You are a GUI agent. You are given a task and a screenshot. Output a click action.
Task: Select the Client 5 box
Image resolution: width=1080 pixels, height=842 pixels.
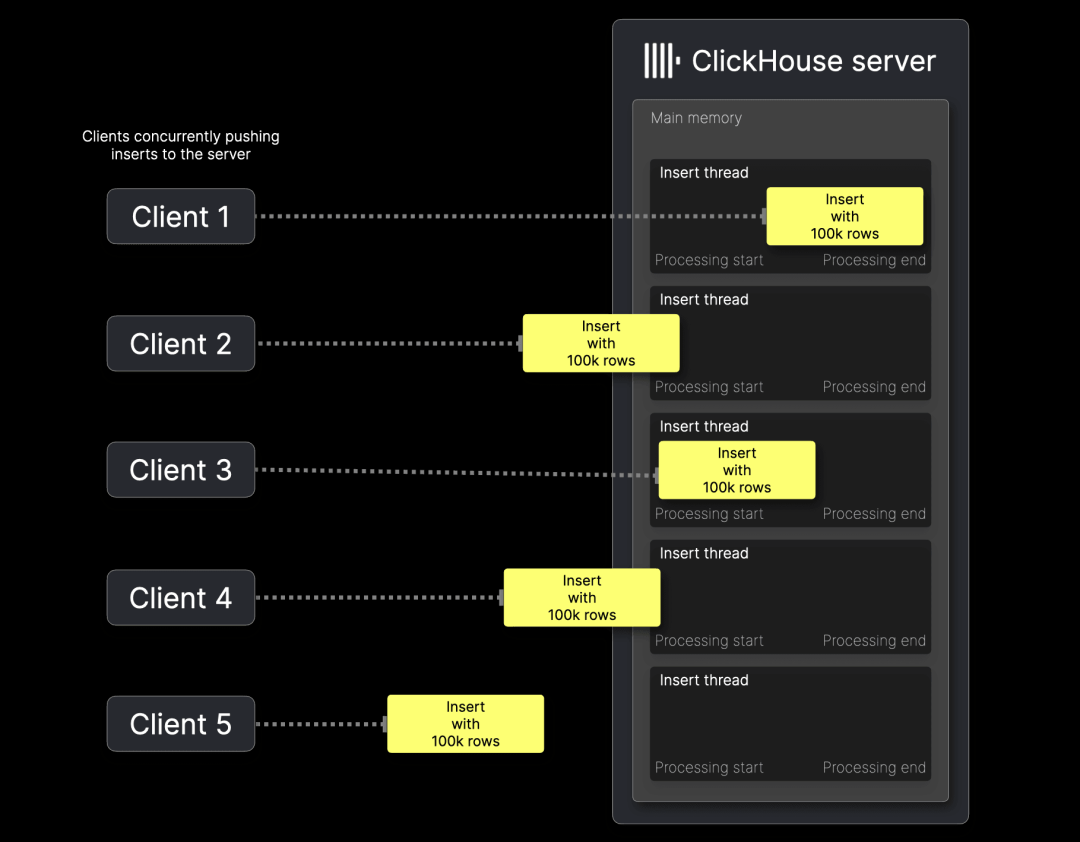tap(180, 724)
